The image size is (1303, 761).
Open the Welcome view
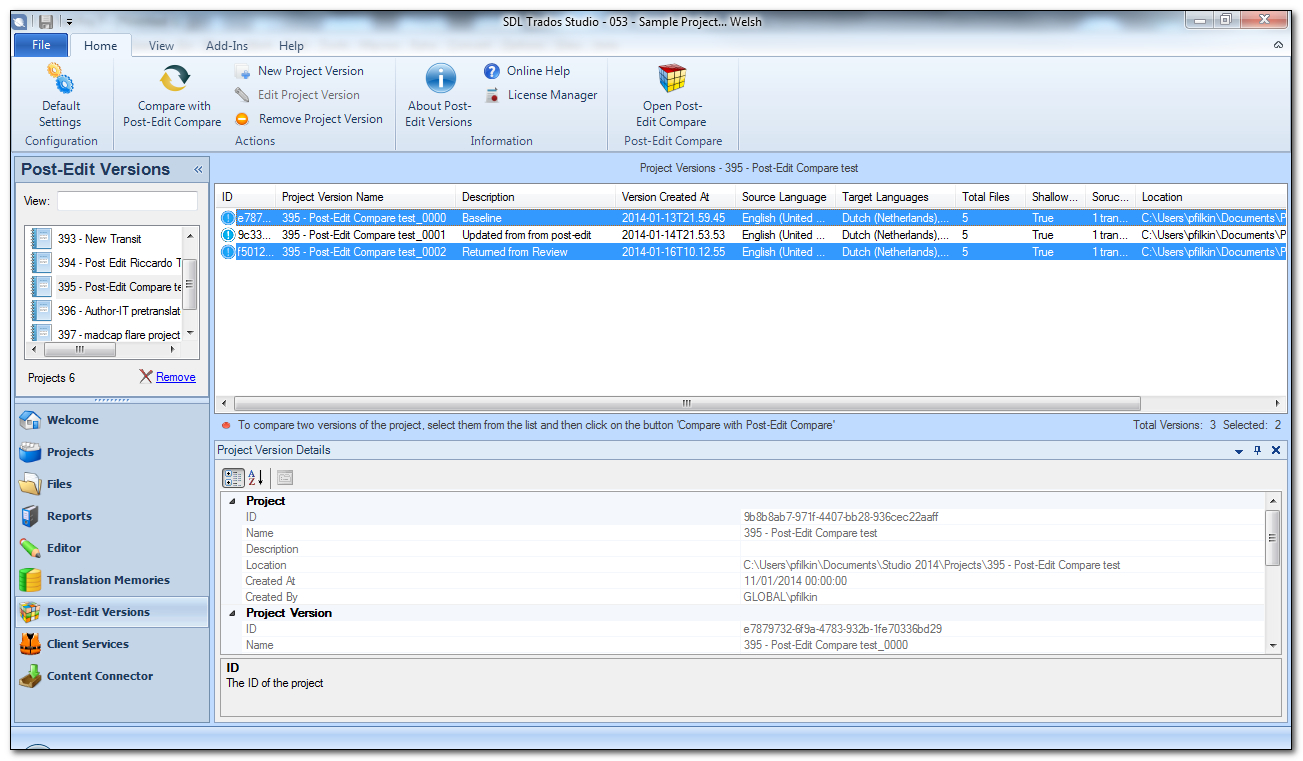coord(111,420)
